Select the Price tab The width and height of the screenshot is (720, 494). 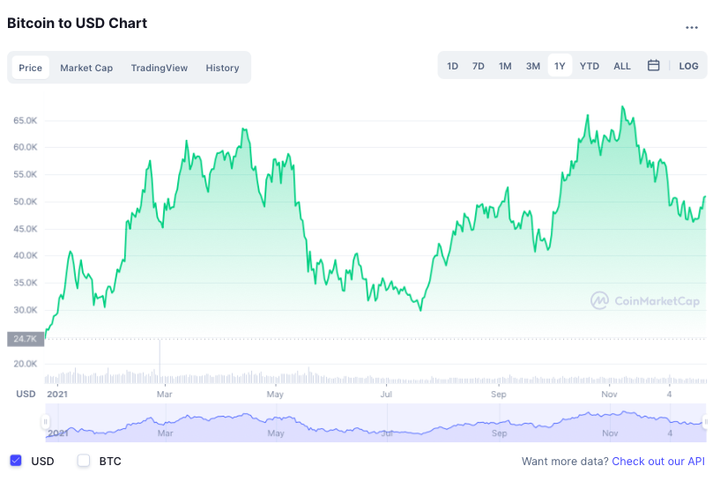(x=30, y=68)
